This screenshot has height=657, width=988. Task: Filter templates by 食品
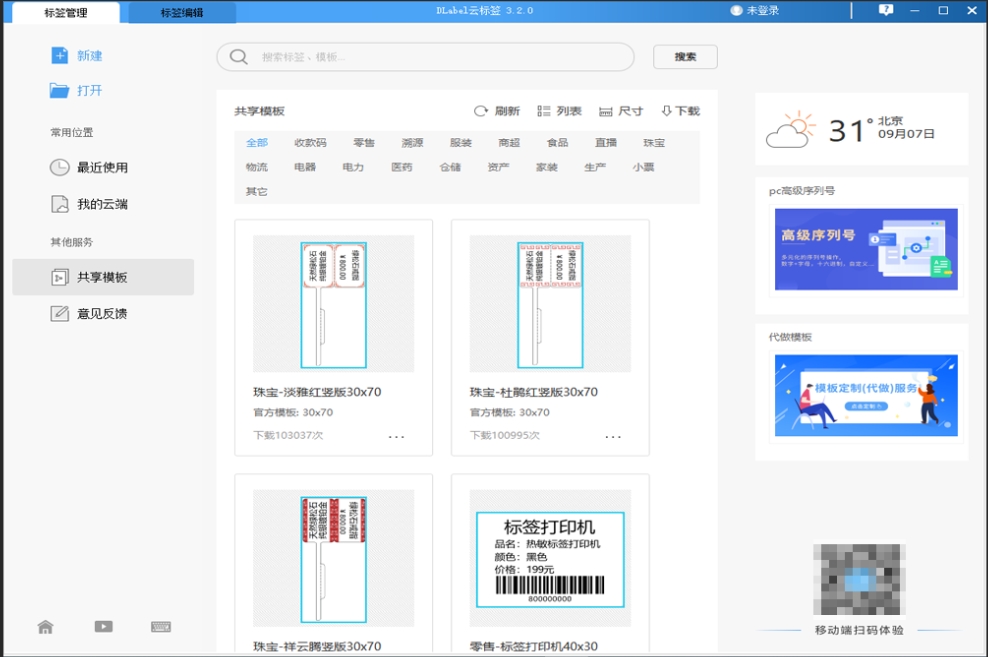(558, 142)
